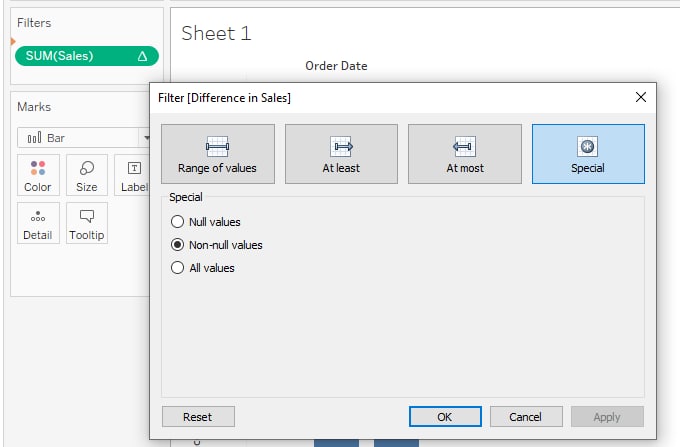Open the Color marks card
Image resolution: width=680 pixels, height=447 pixels.
pyautogui.click(x=38, y=175)
